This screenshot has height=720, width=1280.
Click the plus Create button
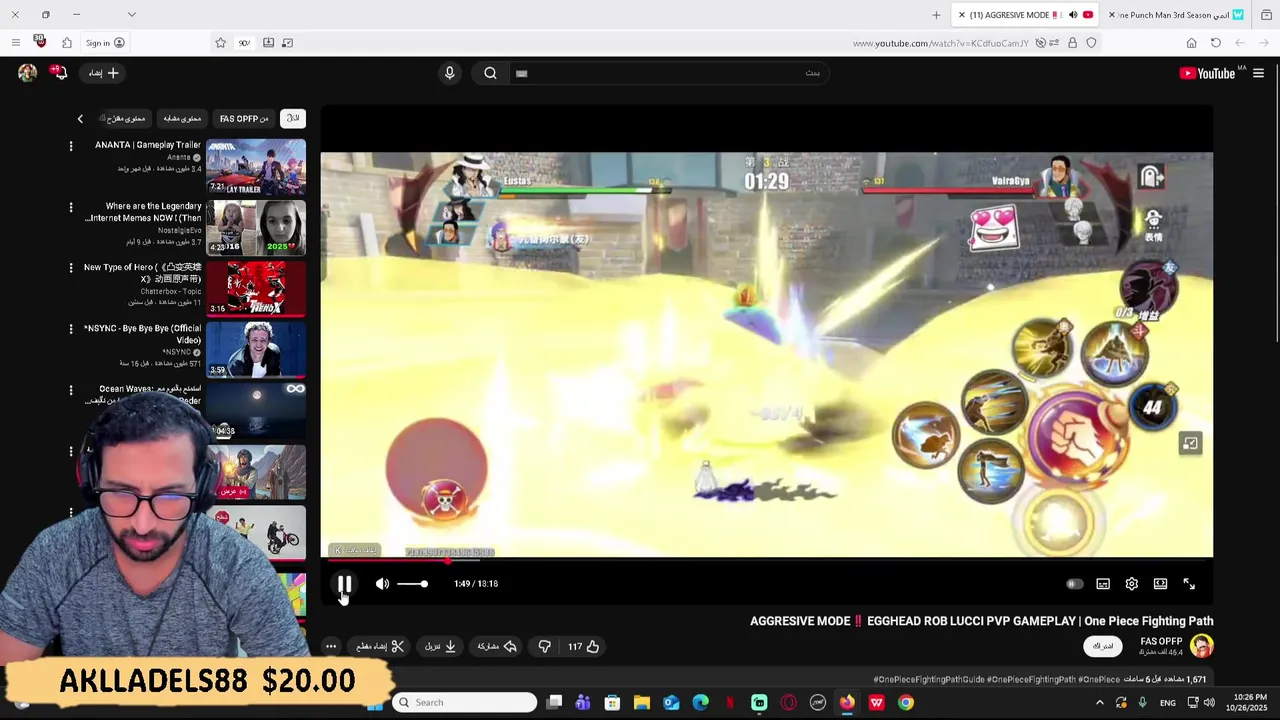click(104, 73)
